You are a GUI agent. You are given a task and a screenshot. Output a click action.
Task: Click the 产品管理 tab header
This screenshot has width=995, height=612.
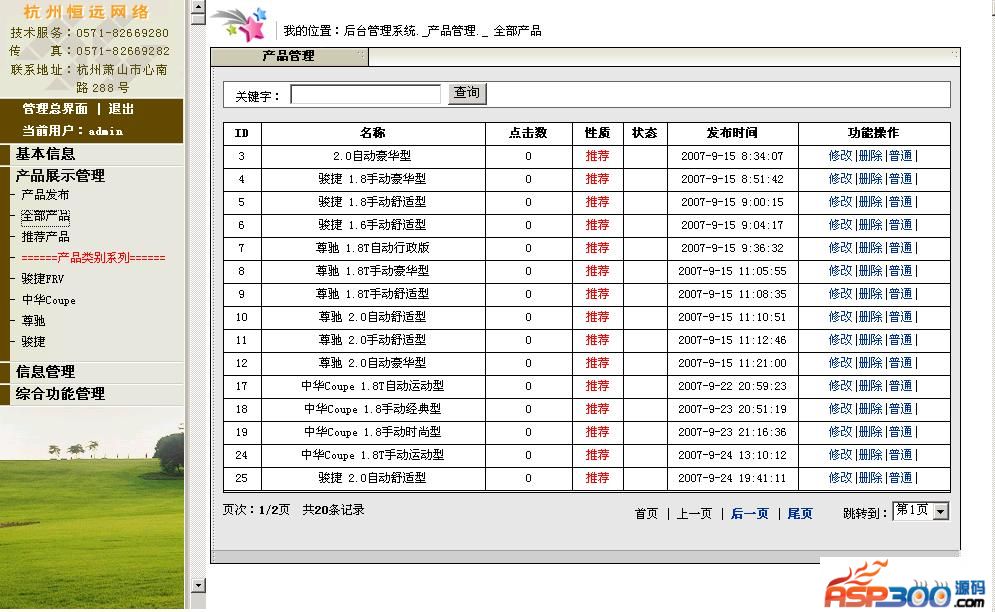coord(289,56)
